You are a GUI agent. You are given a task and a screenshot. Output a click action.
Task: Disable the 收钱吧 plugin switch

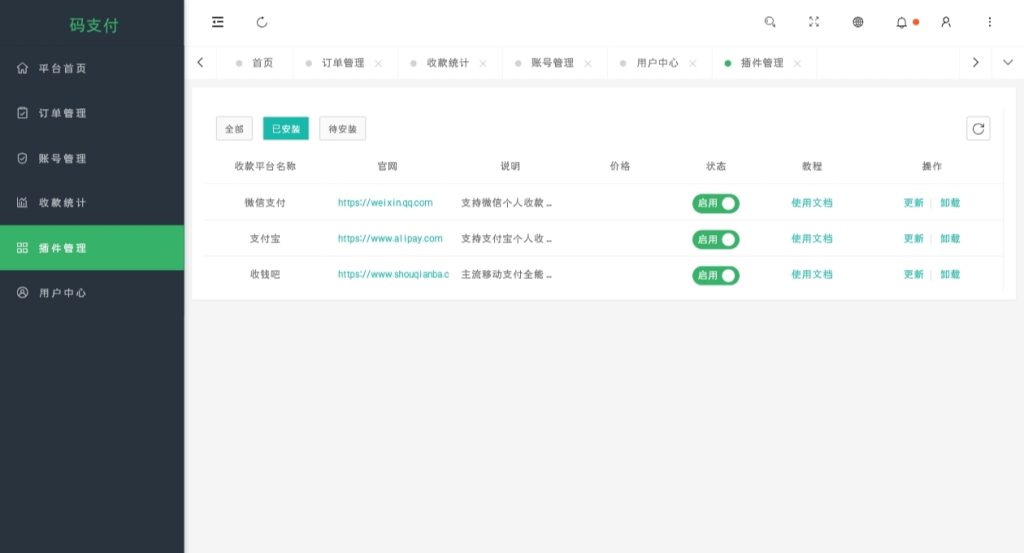716,276
